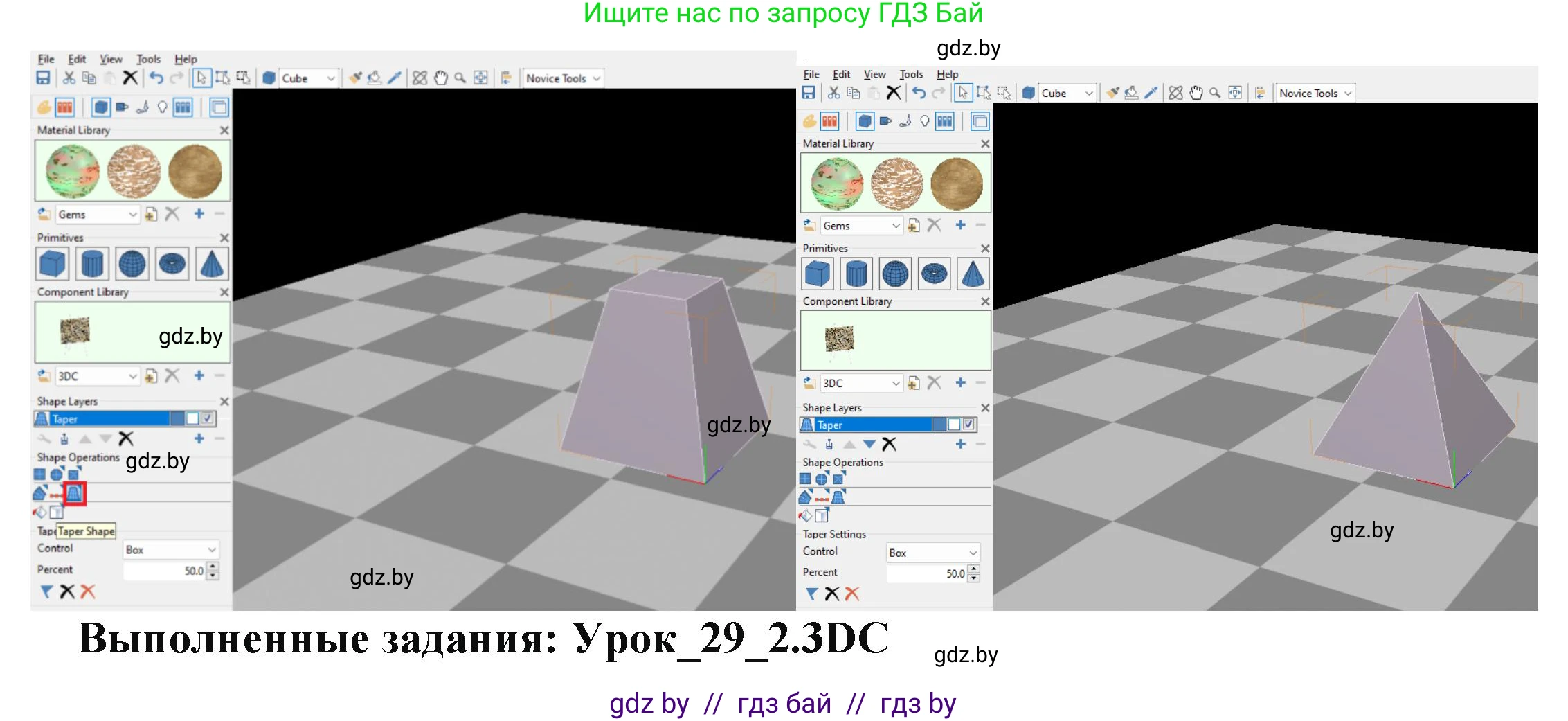
Task: Click the sphere primitive in the left window
Action: point(132,264)
